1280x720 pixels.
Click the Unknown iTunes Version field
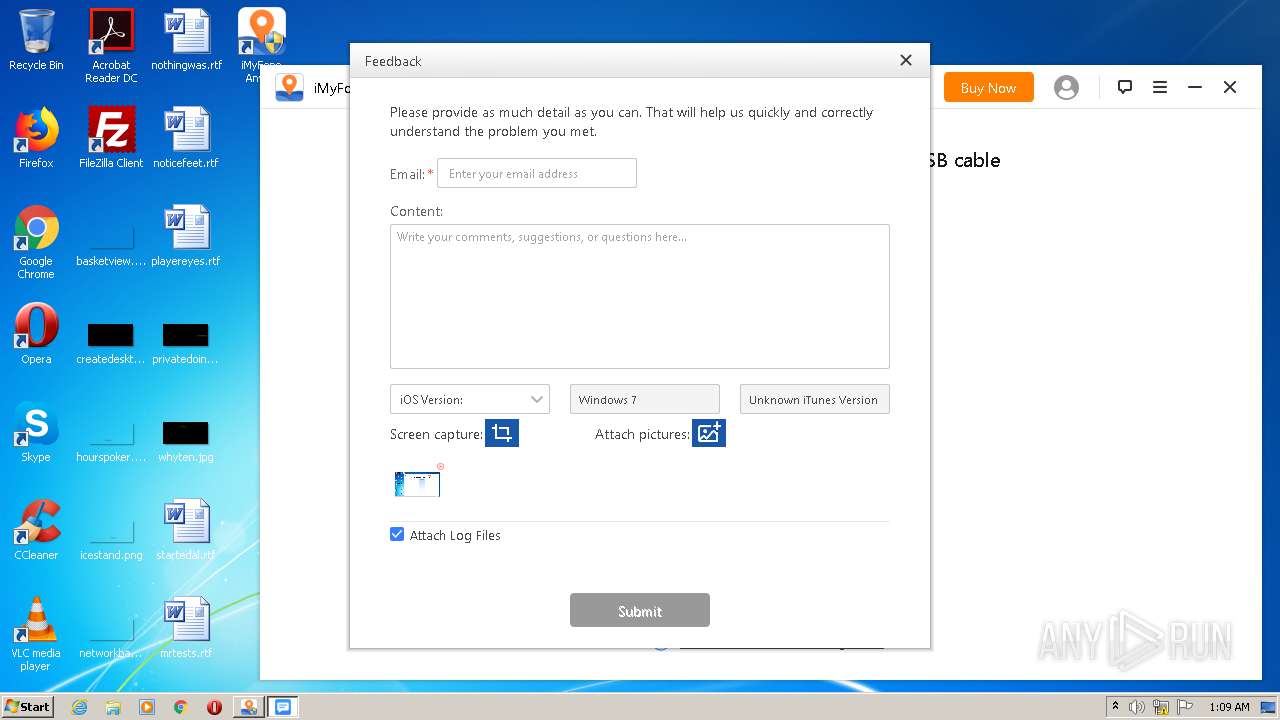[x=815, y=399]
